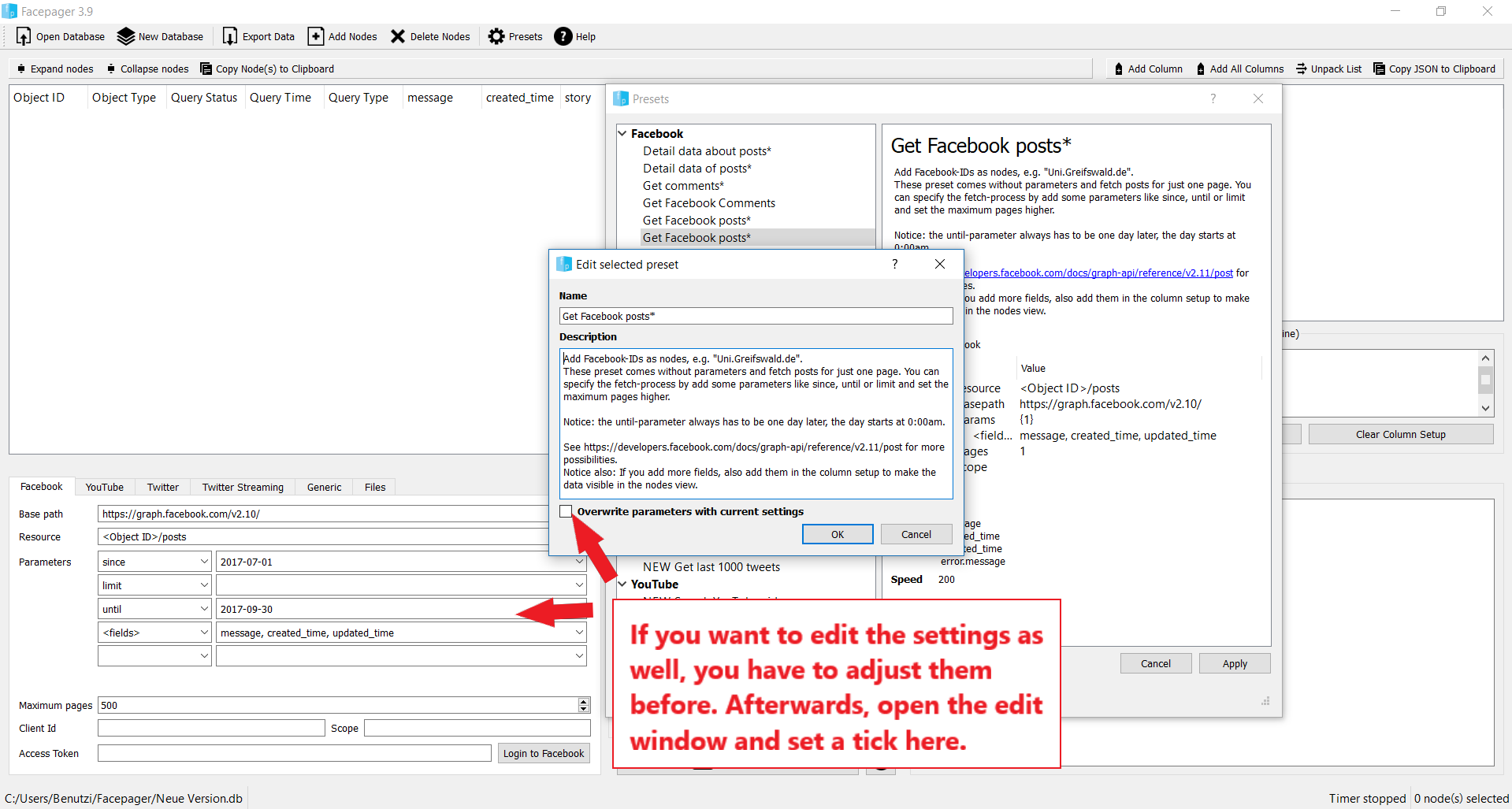This screenshot has width=1512, height=809.
Task: Close the Edit selected preset dialog
Action: click(x=940, y=264)
